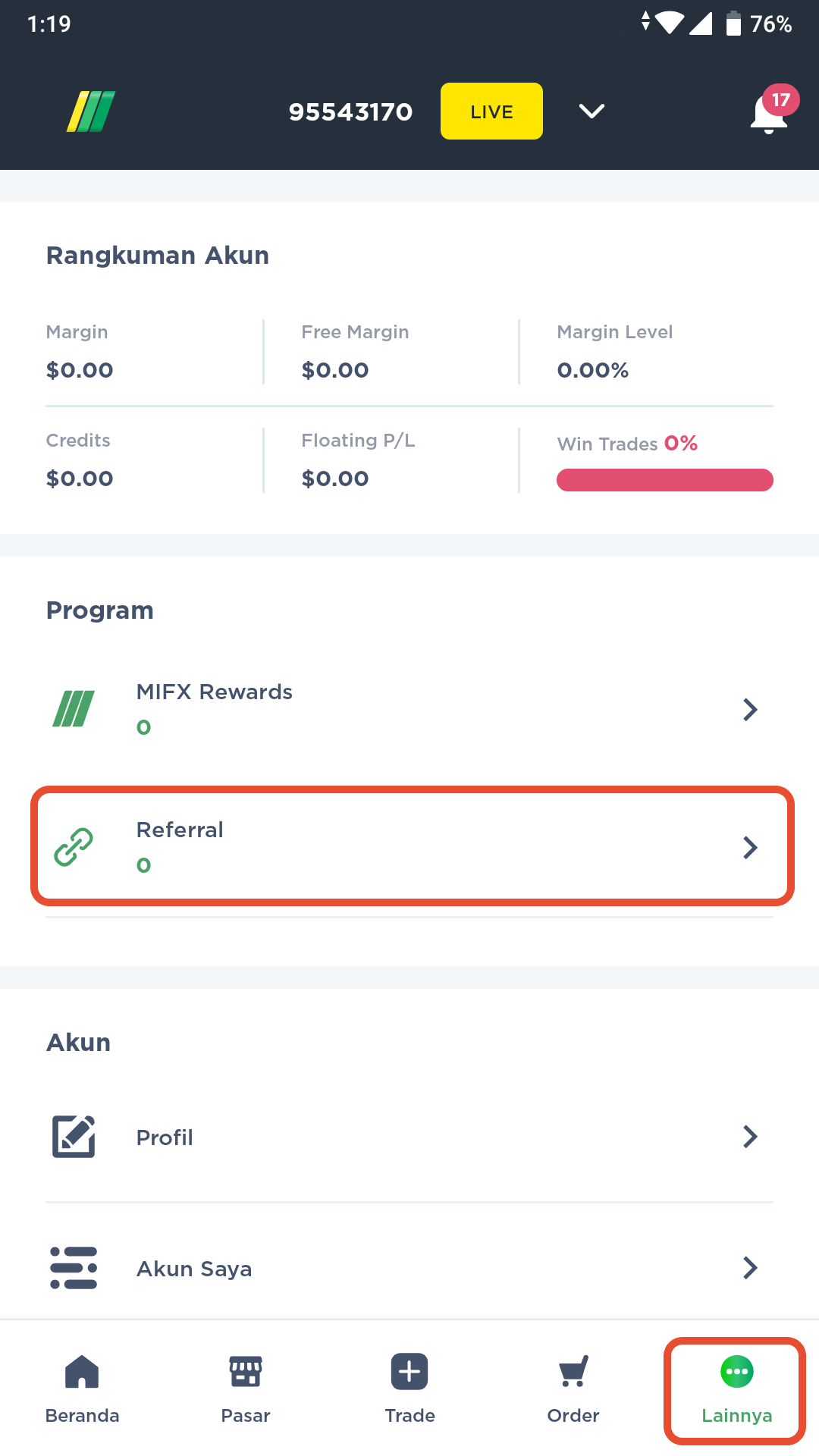Tap the Win Trades progress bar
The image size is (819, 1456).
point(664,480)
